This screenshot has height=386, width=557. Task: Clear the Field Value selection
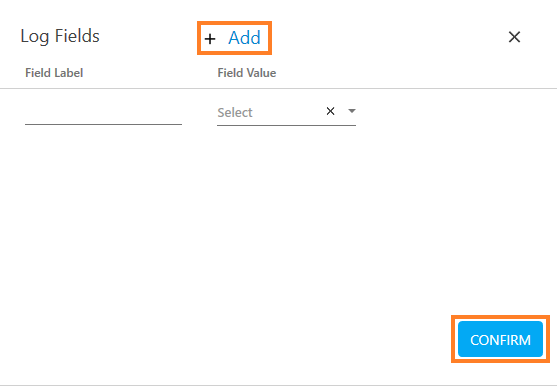pyautogui.click(x=330, y=111)
